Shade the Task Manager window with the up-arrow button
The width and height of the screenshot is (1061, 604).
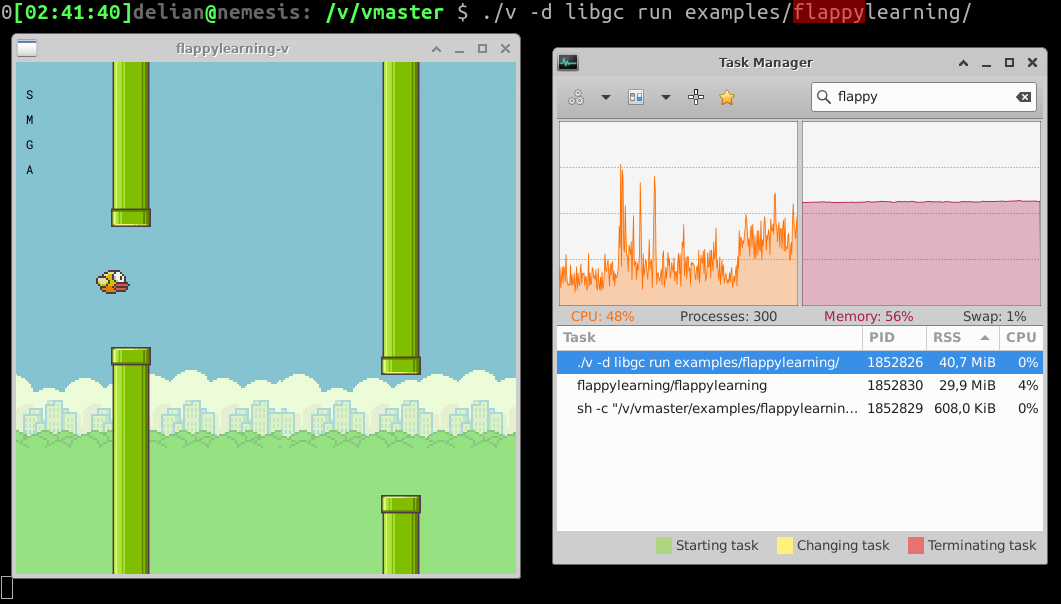pyautogui.click(x=963, y=63)
